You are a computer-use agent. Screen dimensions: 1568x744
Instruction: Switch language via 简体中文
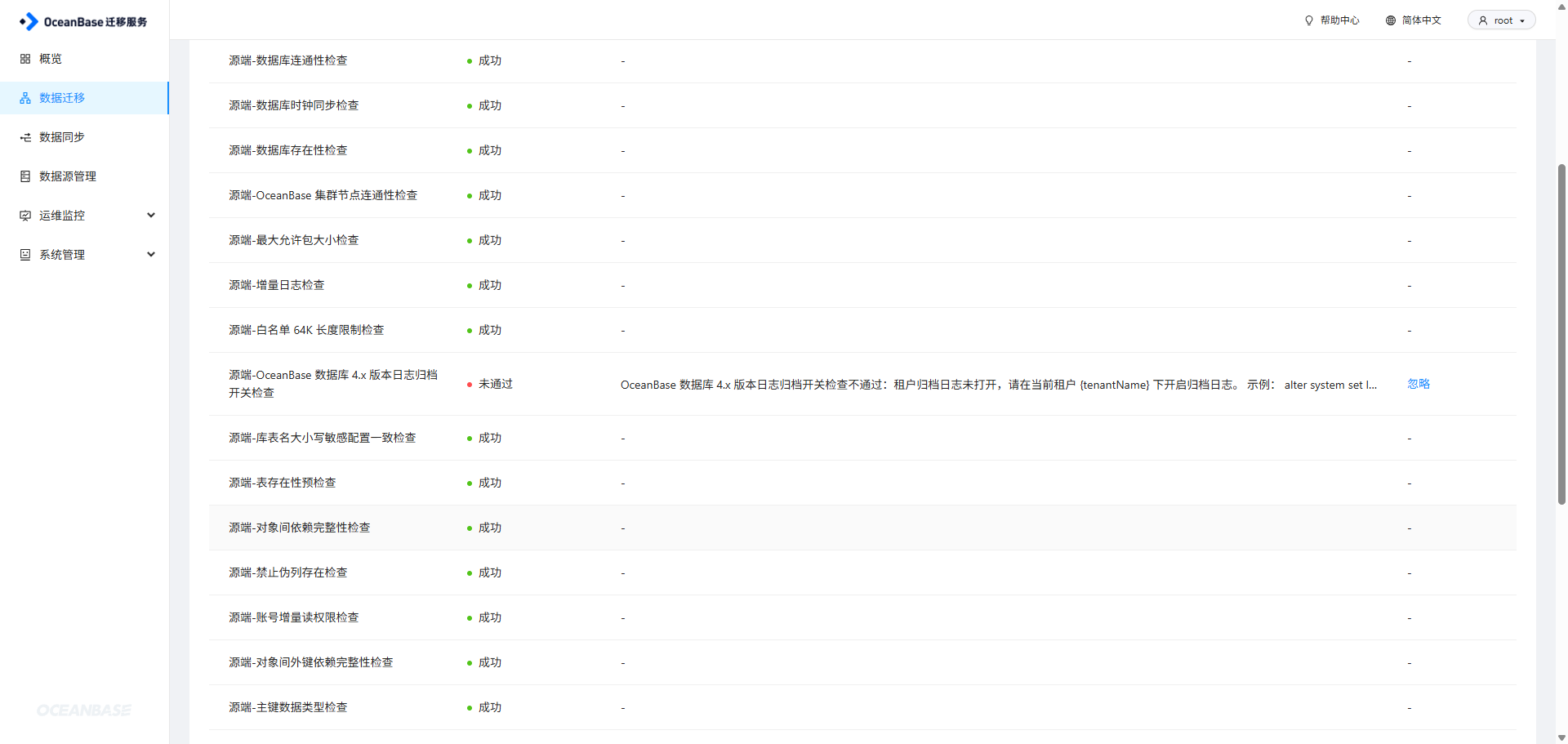1422,20
